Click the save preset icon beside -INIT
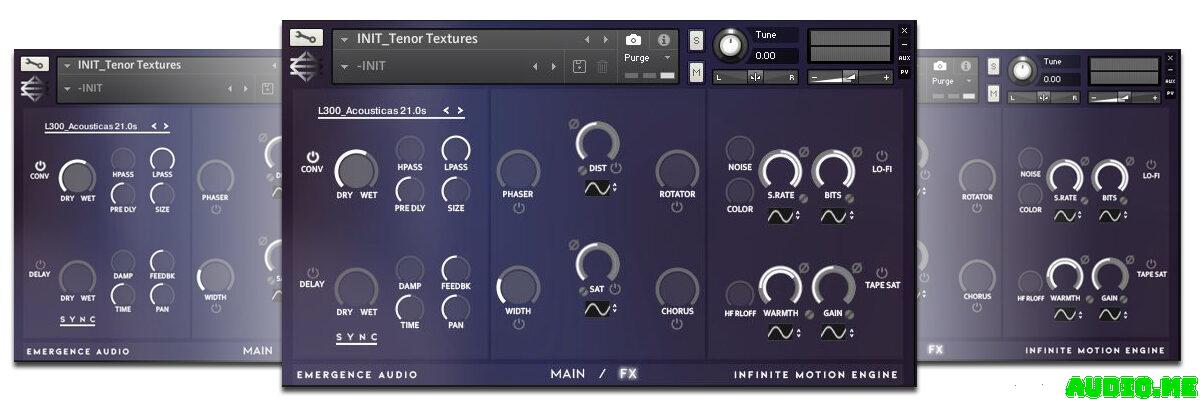1200x400 pixels. coord(579,66)
